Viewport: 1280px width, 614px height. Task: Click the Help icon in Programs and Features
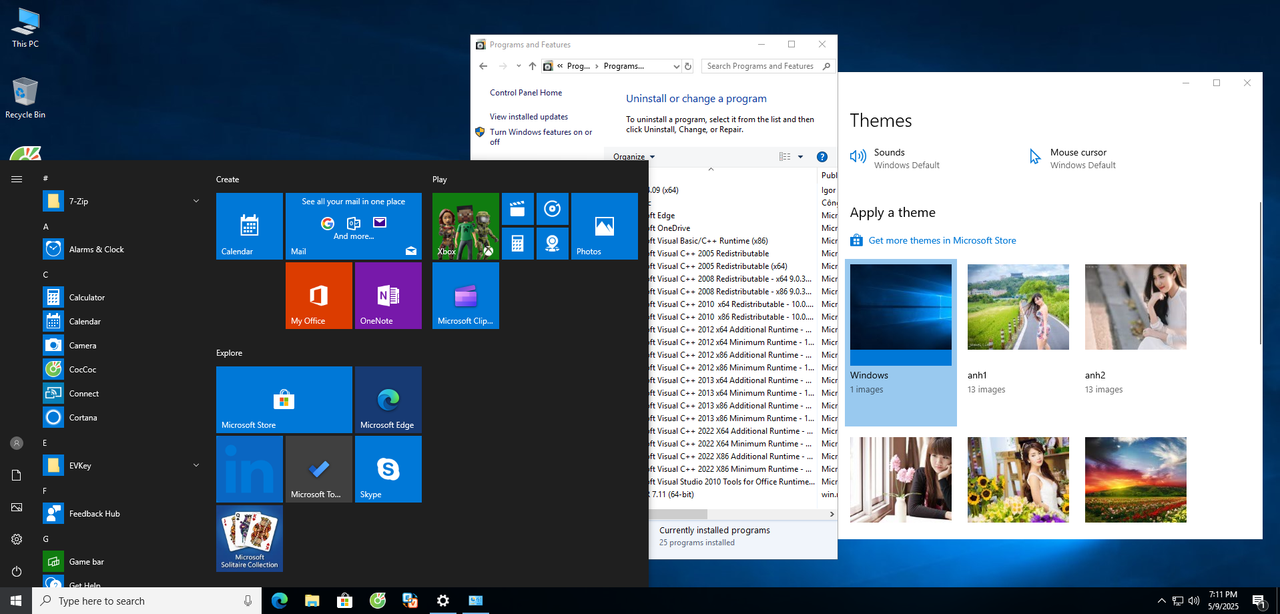[x=822, y=157]
